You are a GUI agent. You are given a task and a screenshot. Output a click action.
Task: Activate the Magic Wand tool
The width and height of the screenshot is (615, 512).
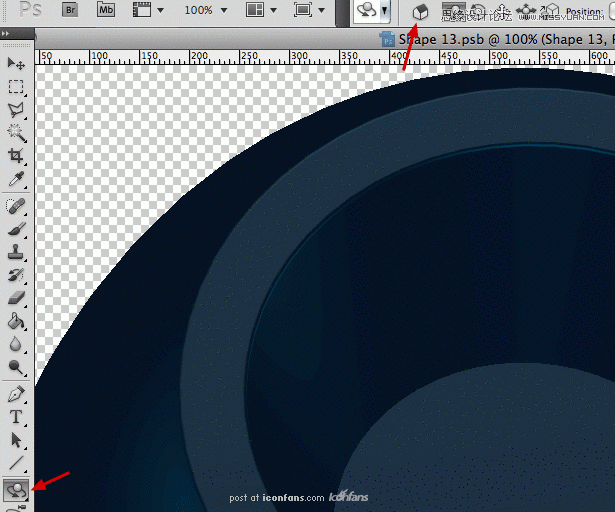tap(16, 133)
